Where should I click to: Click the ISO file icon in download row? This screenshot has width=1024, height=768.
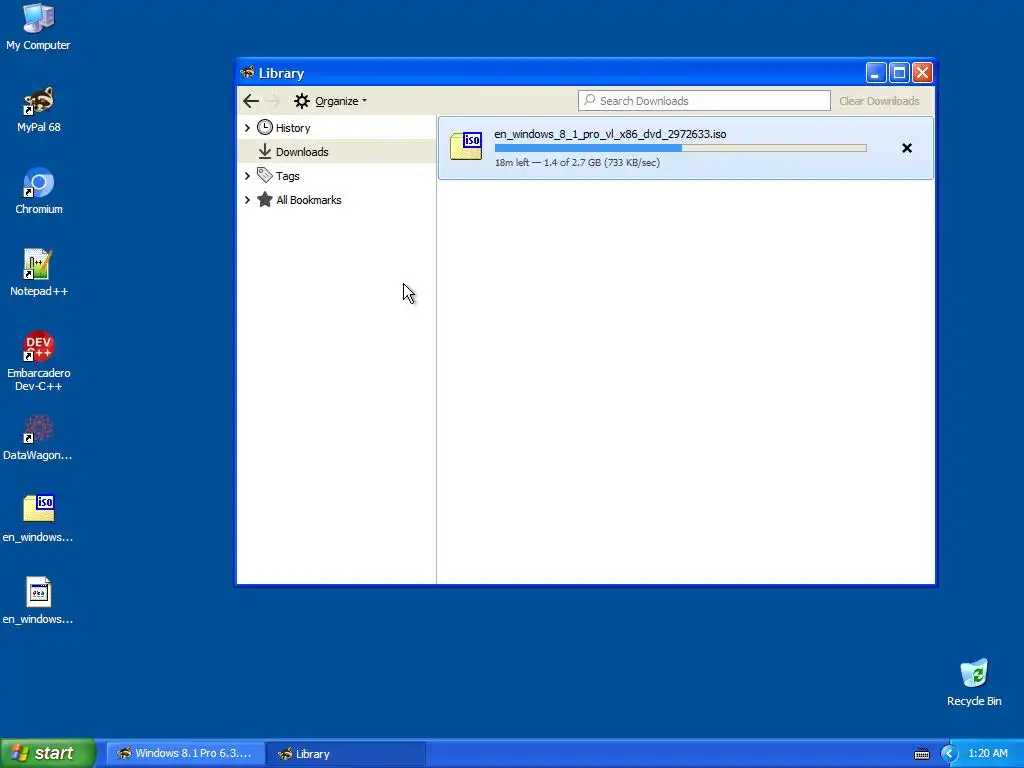[x=466, y=146]
